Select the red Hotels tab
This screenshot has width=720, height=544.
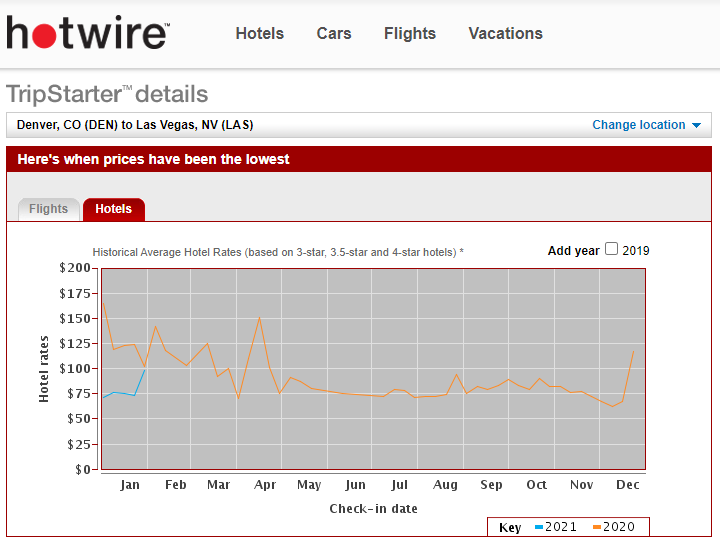click(x=114, y=209)
